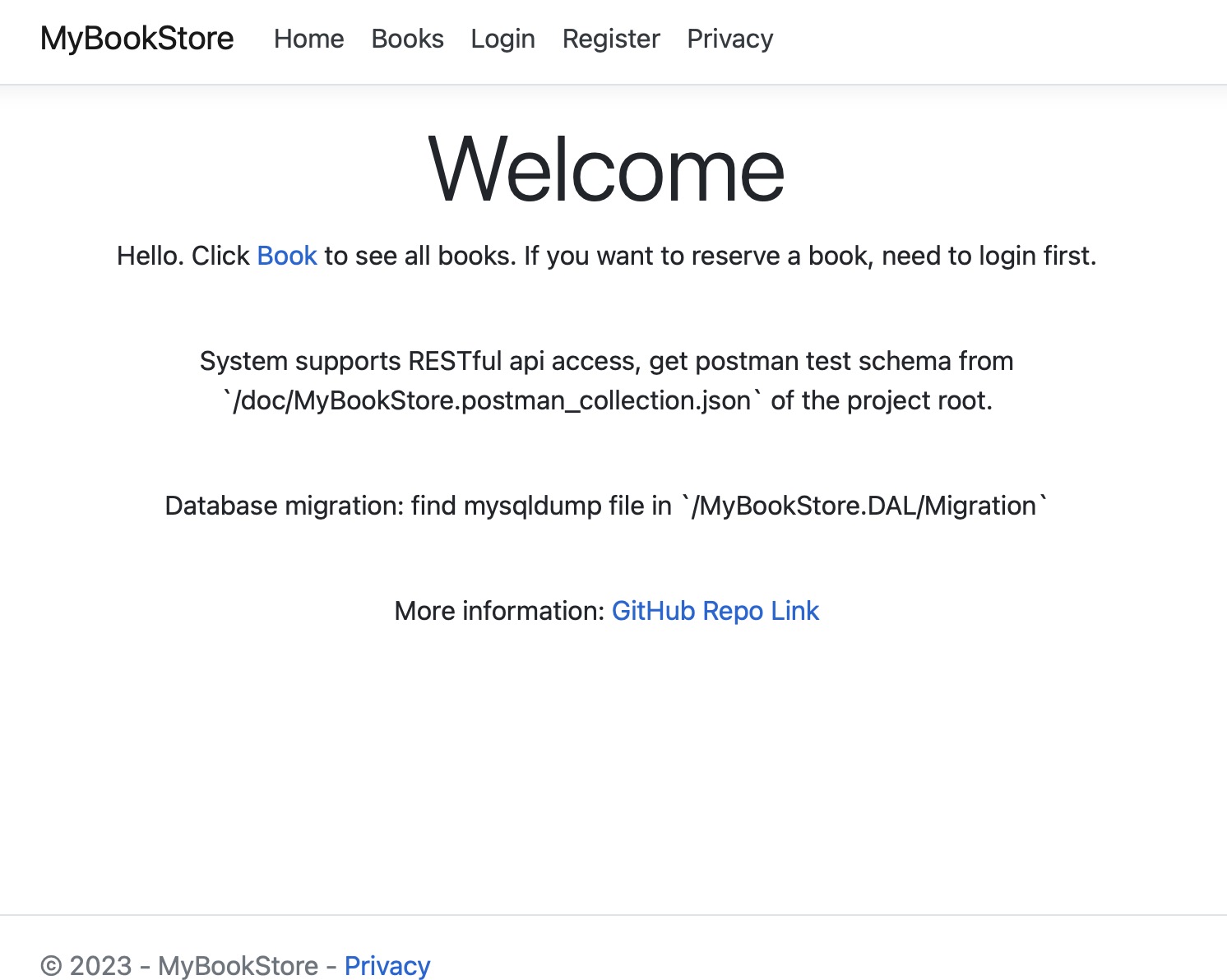1227x980 pixels.
Task: Follow the Book link in welcome text
Action: pyautogui.click(x=287, y=256)
